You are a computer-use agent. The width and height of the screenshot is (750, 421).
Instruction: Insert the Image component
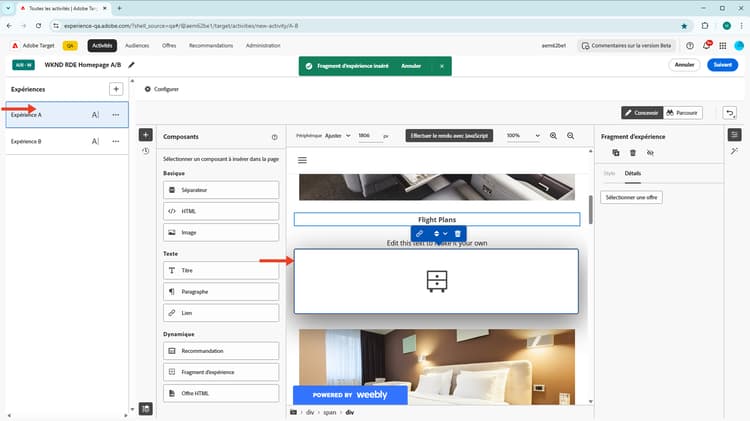(x=221, y=233)
